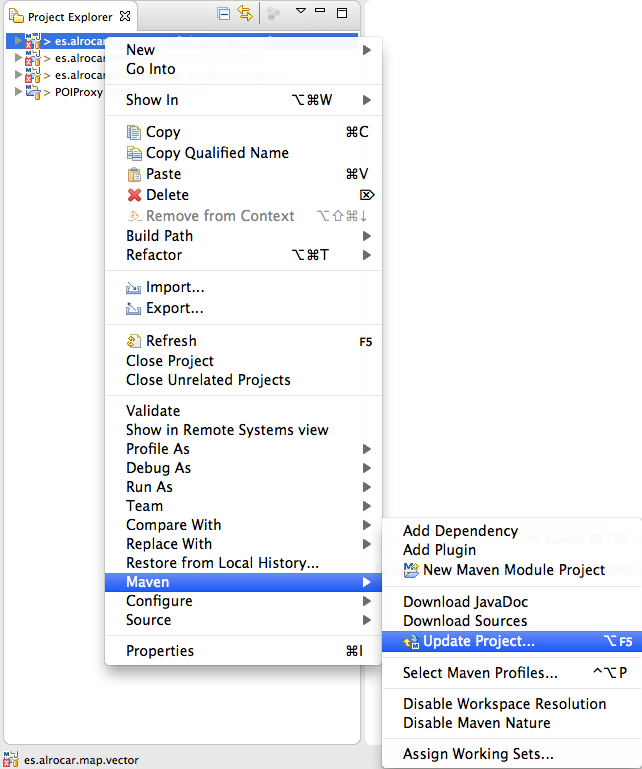Image resolution: width=642 pixels, height=769 pixels.
Task: Click Collapse All icon in Project Explorer toolbar
Action: 224,14
